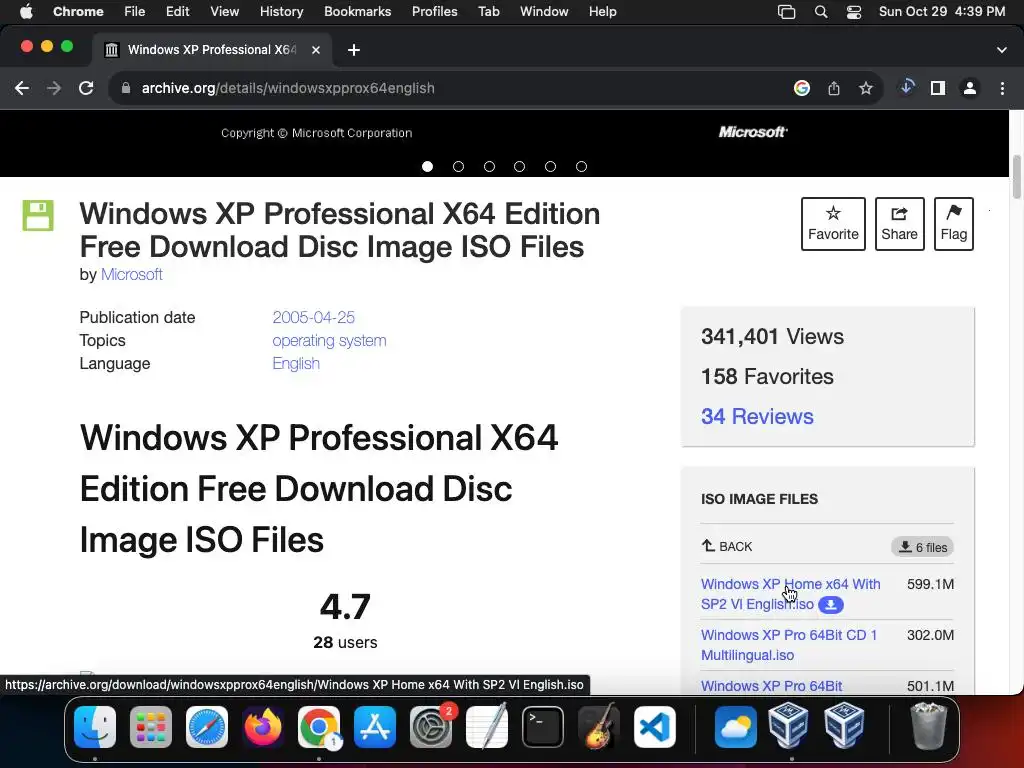Click the Share button

[899, 224]
